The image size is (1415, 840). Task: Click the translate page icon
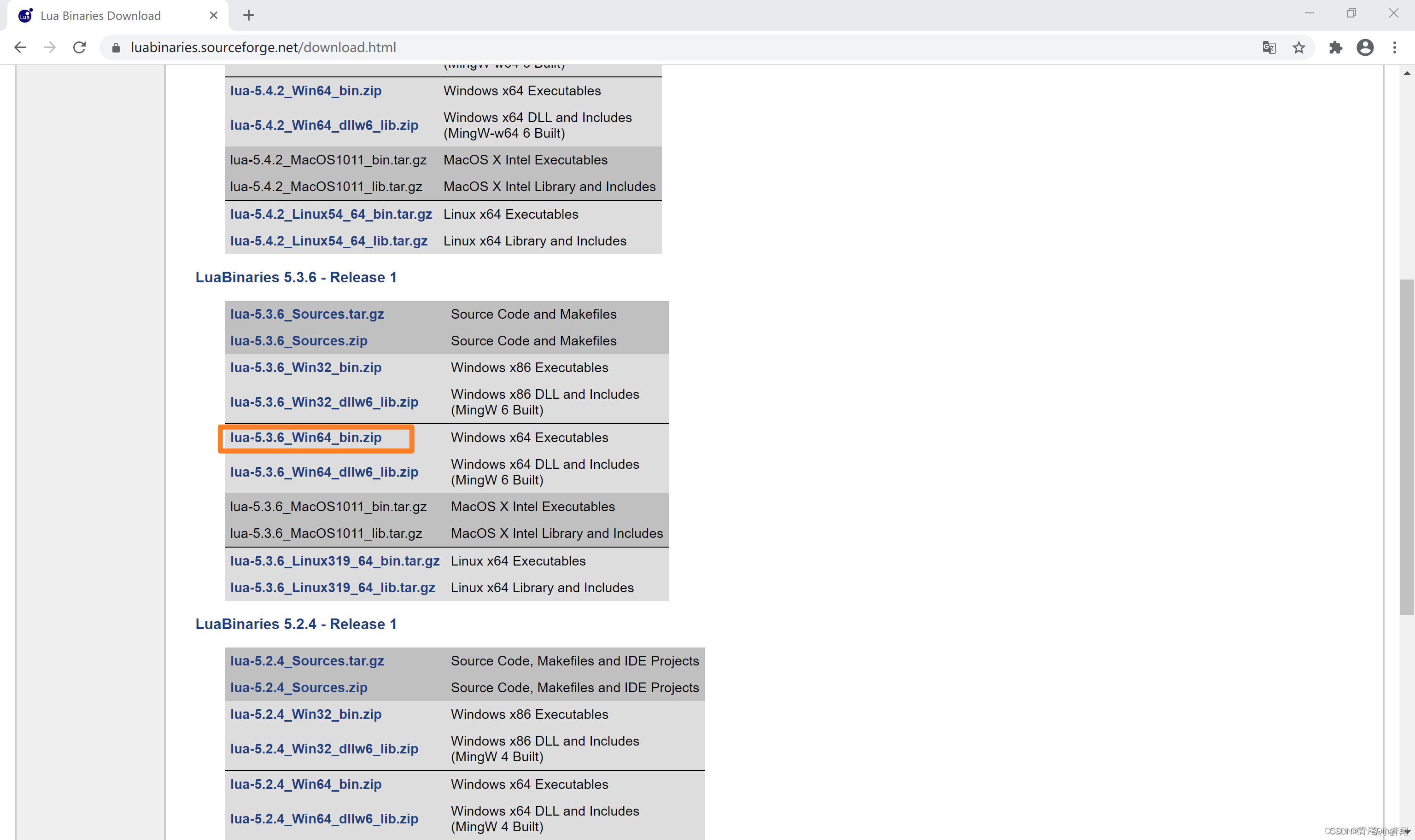tap(1269, 47)
